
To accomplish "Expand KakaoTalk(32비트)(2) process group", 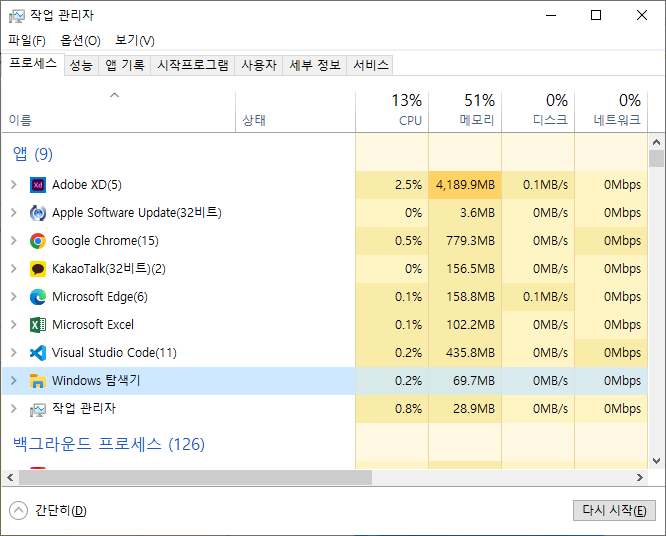I will (x=14, y=269).
